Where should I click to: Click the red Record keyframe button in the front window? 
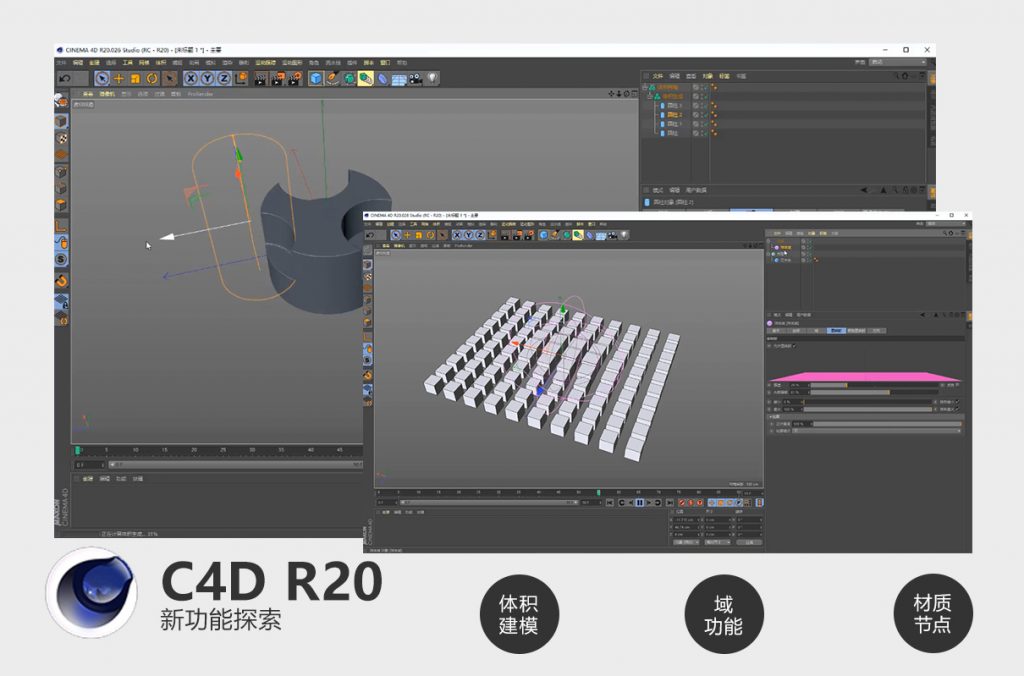pos(682,503)
